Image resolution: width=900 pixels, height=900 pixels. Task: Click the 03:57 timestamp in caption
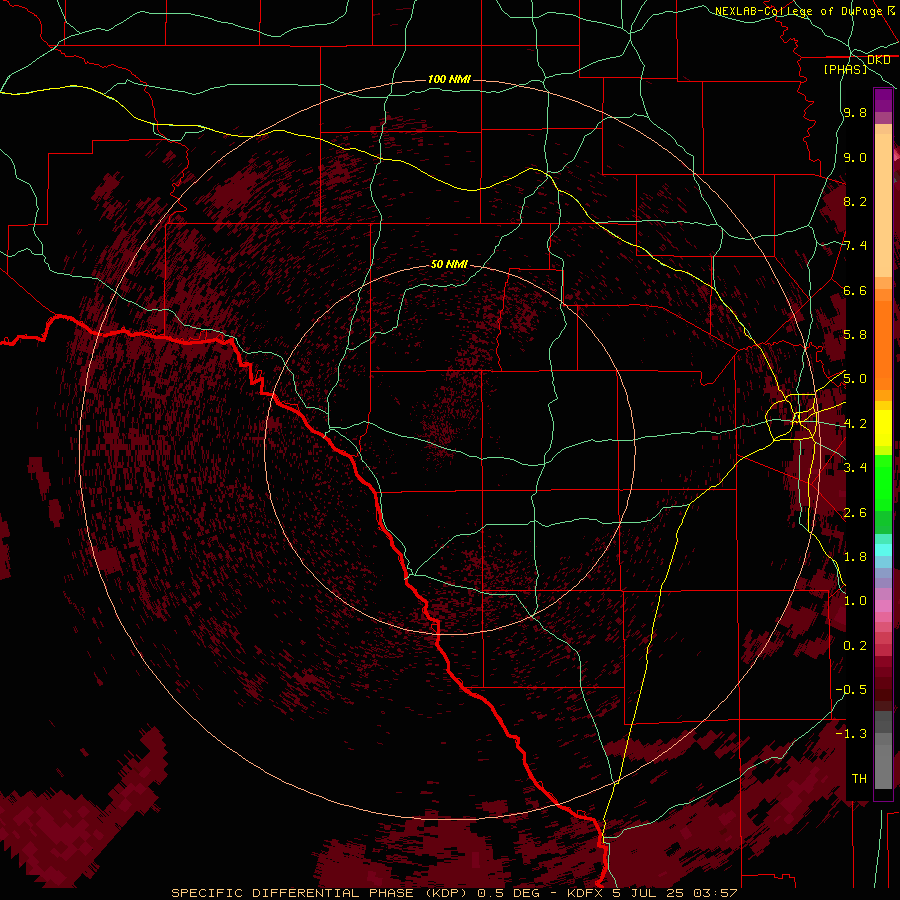click(715, 893)
